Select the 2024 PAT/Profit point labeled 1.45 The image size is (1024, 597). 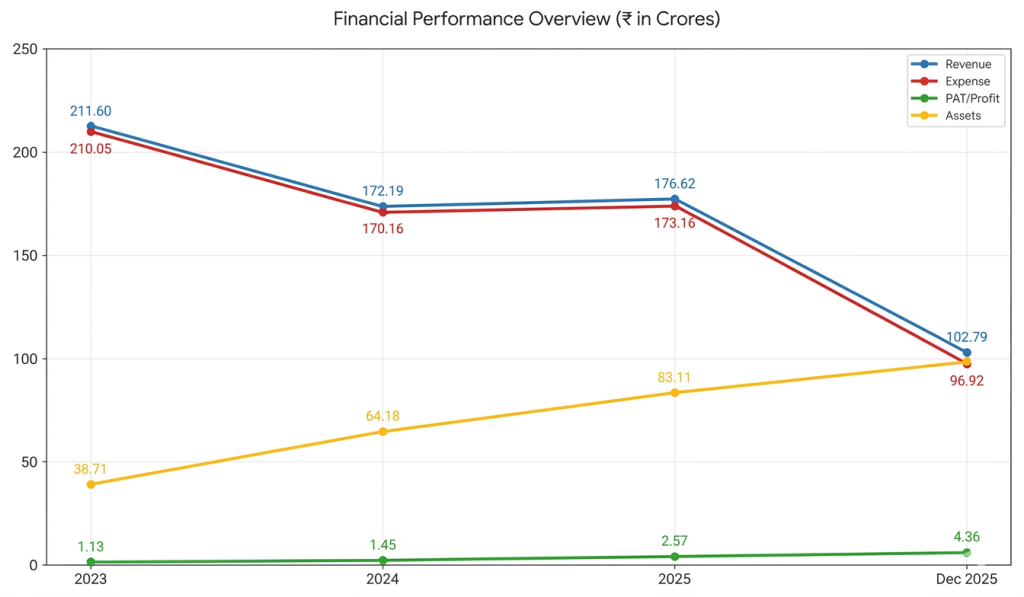pyautogui.click(x=383, y=560)
